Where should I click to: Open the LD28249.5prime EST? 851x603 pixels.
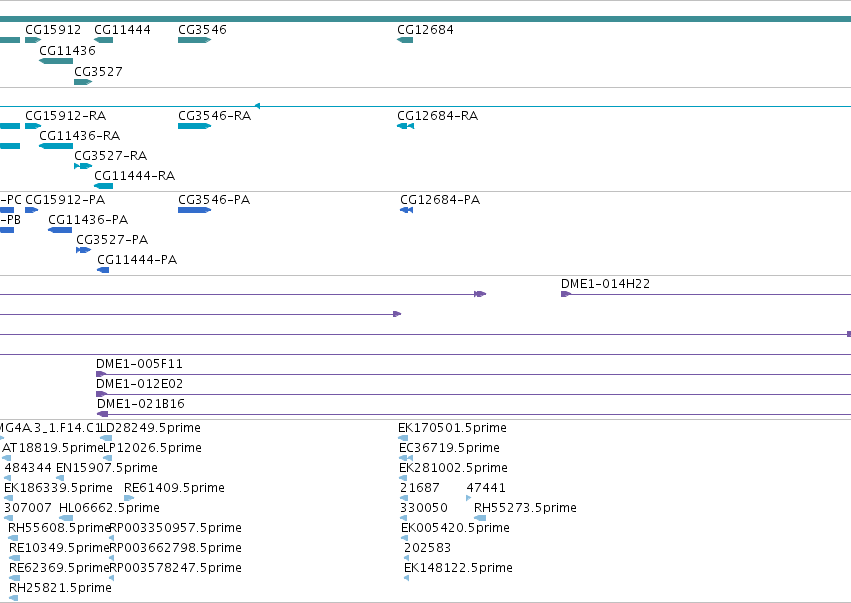tap(106, 438)
